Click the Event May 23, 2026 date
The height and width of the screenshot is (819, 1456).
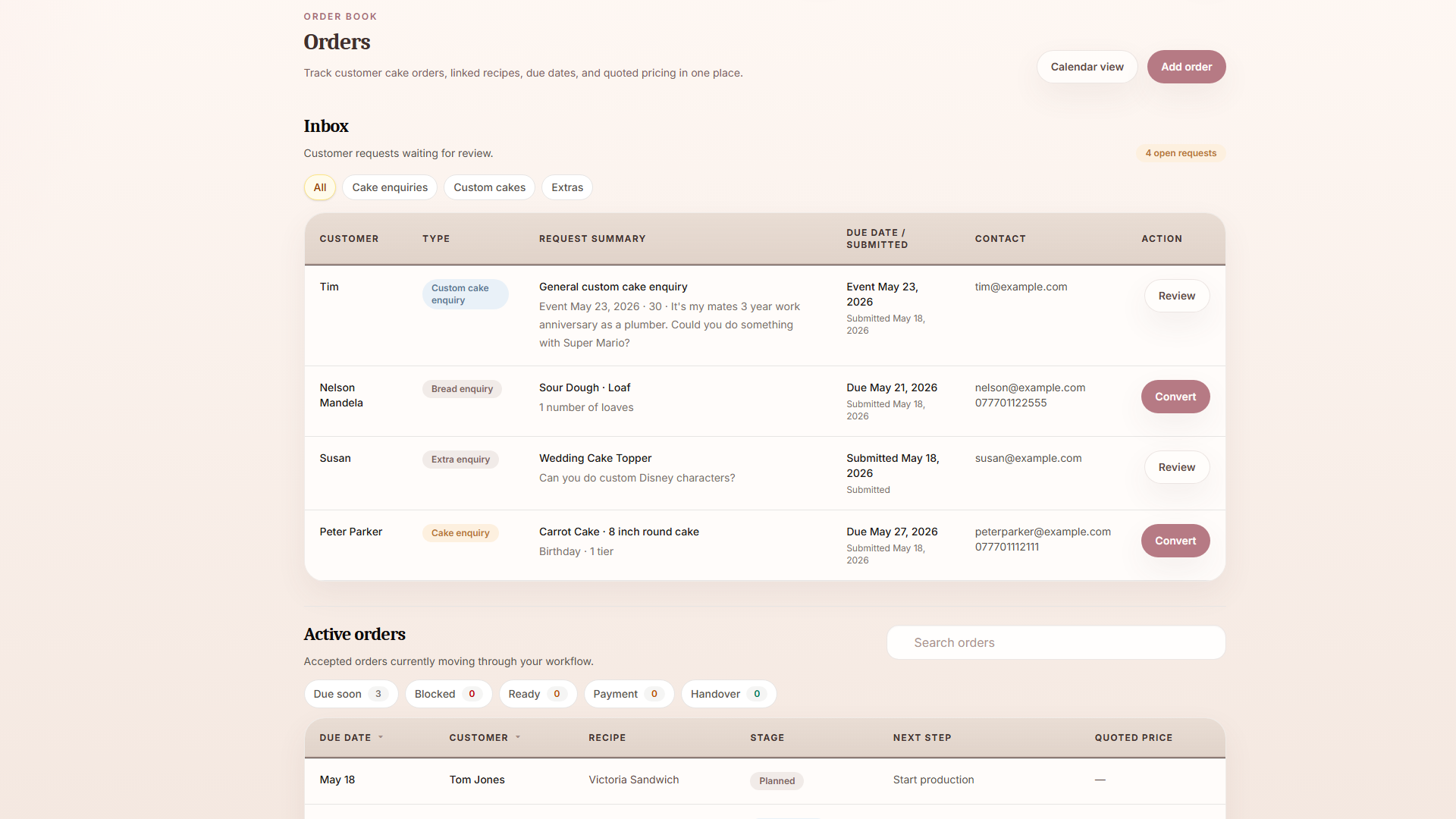(x=882, y=294)
